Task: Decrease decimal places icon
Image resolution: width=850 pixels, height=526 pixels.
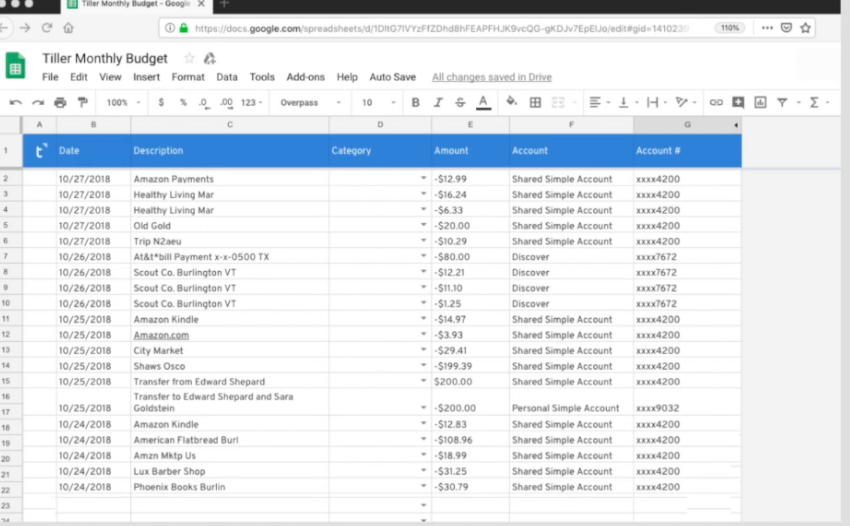Action: tap(204, 103)
